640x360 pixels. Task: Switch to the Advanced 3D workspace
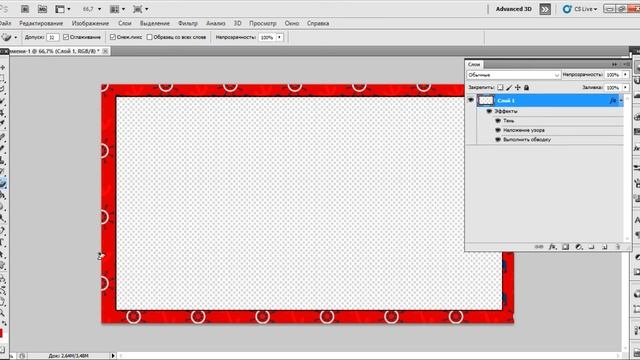[513, 9]
